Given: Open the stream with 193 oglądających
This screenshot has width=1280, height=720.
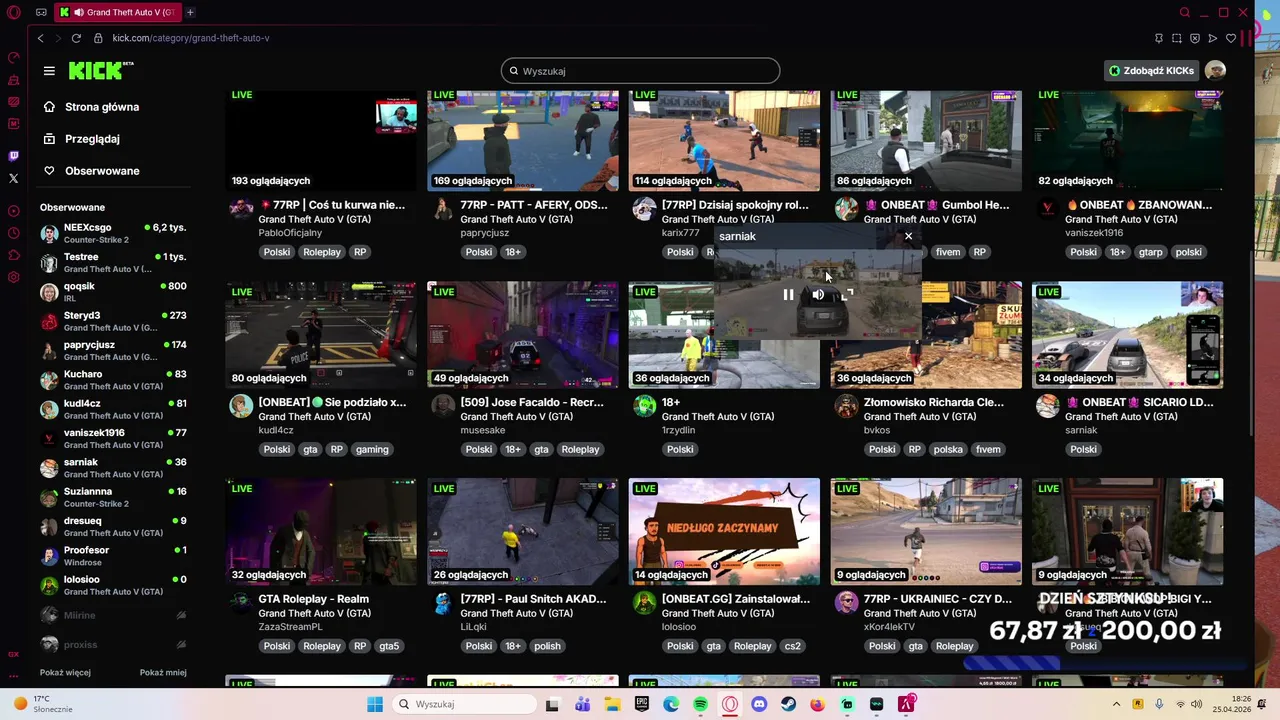Looking at the screenshot, I should coord(321,141).
